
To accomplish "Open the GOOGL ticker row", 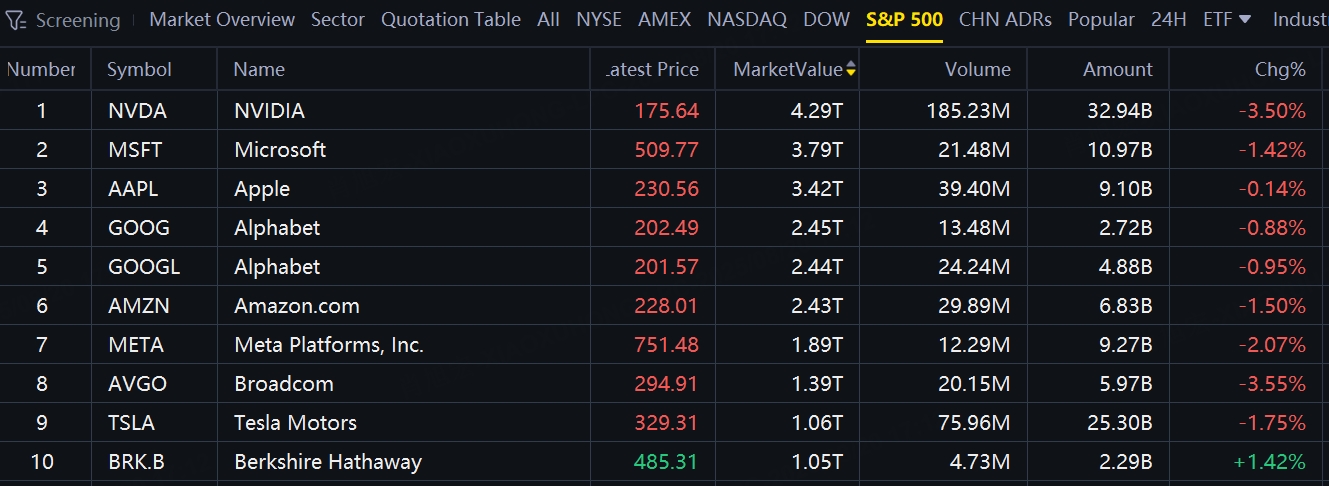I will point(144,267).
